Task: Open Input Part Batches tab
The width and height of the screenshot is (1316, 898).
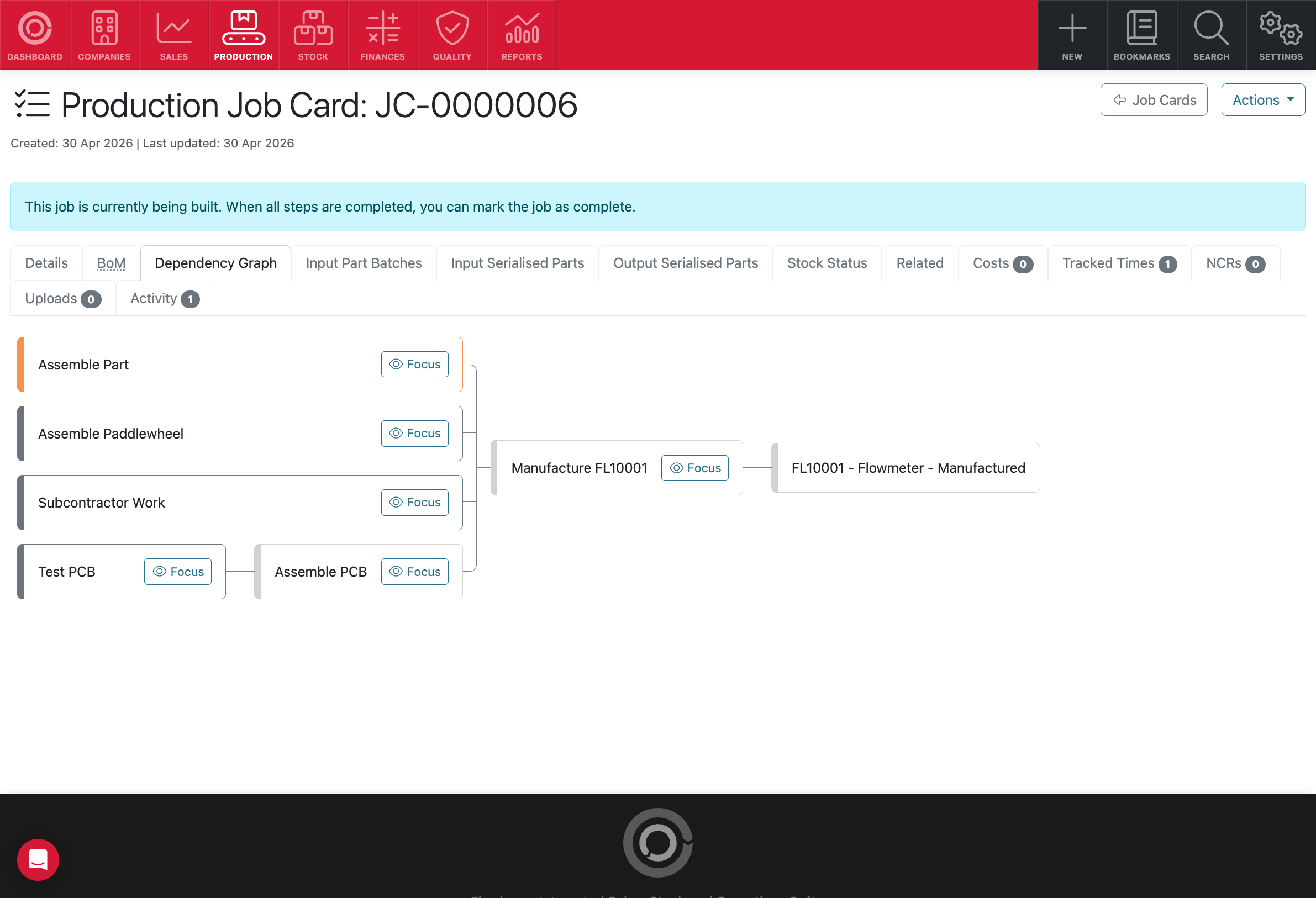Action: pyautogui.click(x=364, y=263)
